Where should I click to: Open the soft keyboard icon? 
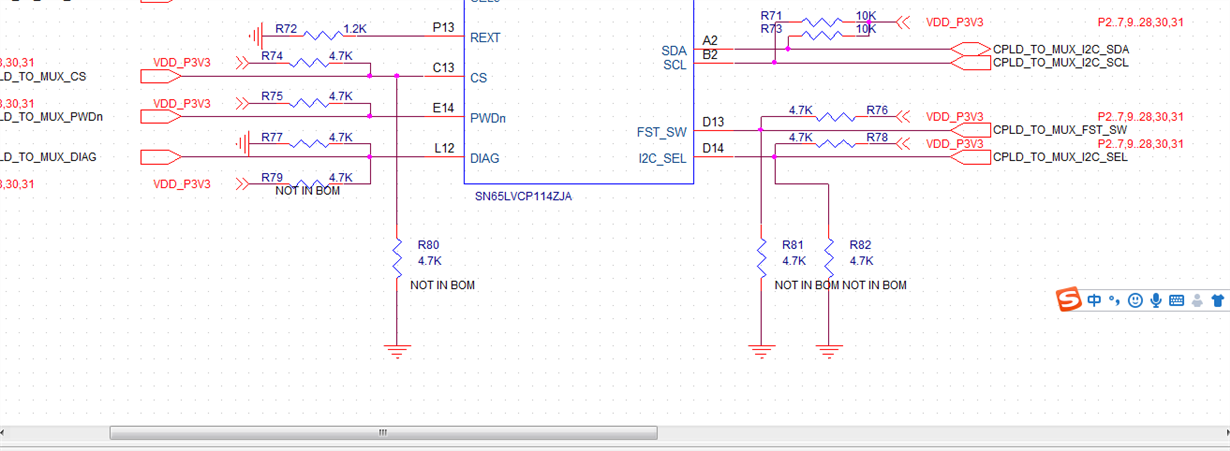click(1176, 300)
